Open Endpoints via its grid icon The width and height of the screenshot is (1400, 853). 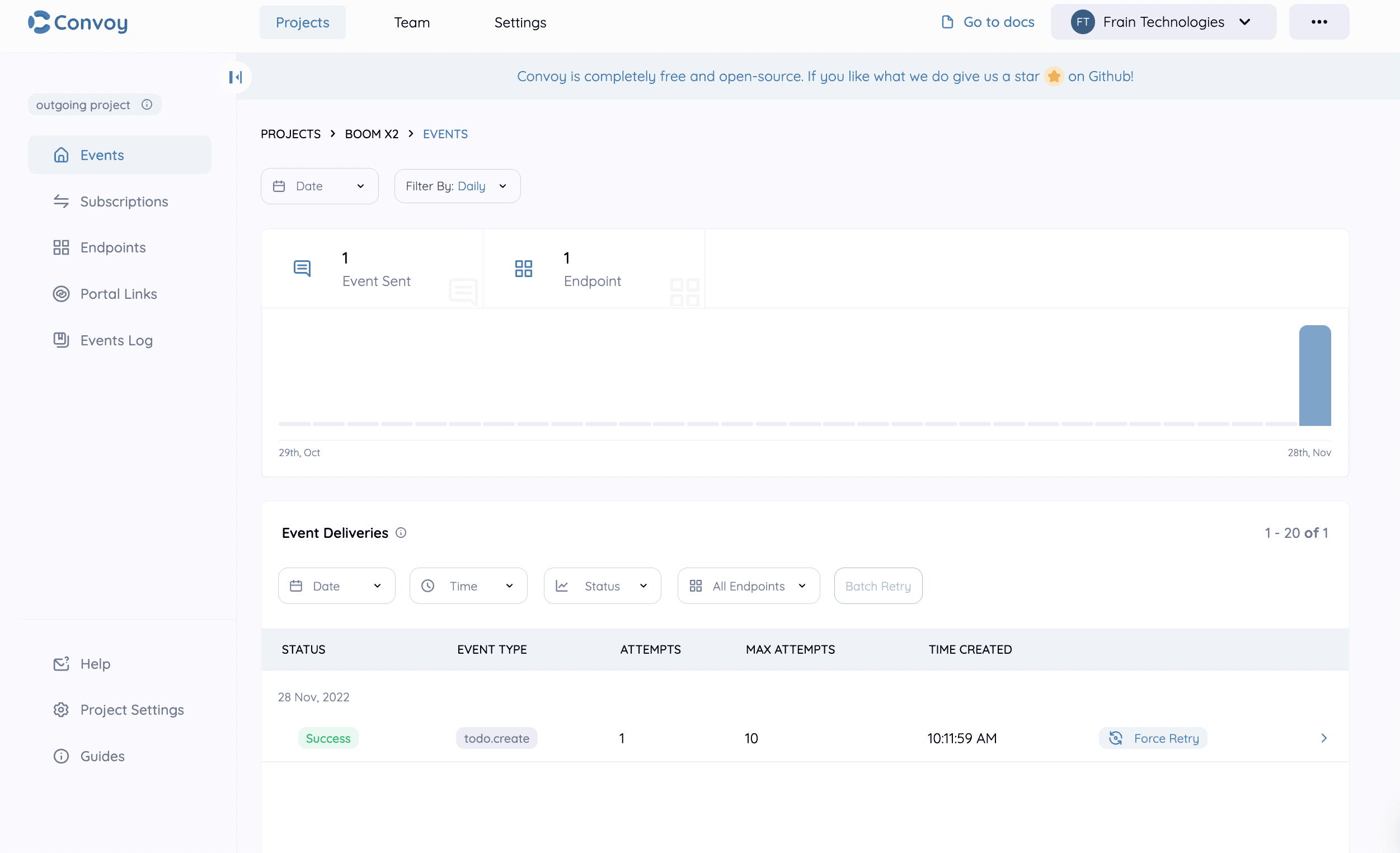point(62,247)
